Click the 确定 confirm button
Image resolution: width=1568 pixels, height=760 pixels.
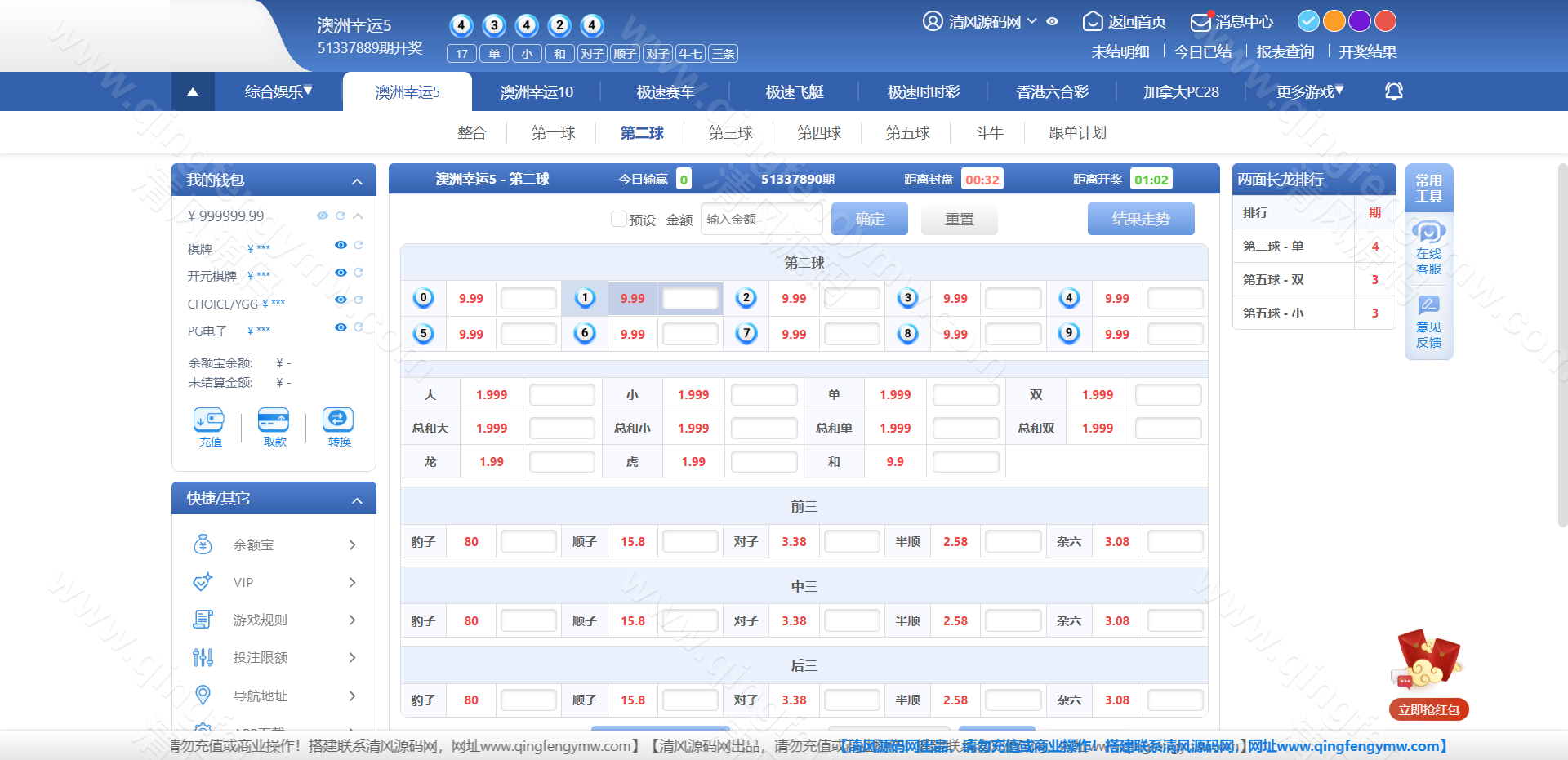click(x=870, y=219)
